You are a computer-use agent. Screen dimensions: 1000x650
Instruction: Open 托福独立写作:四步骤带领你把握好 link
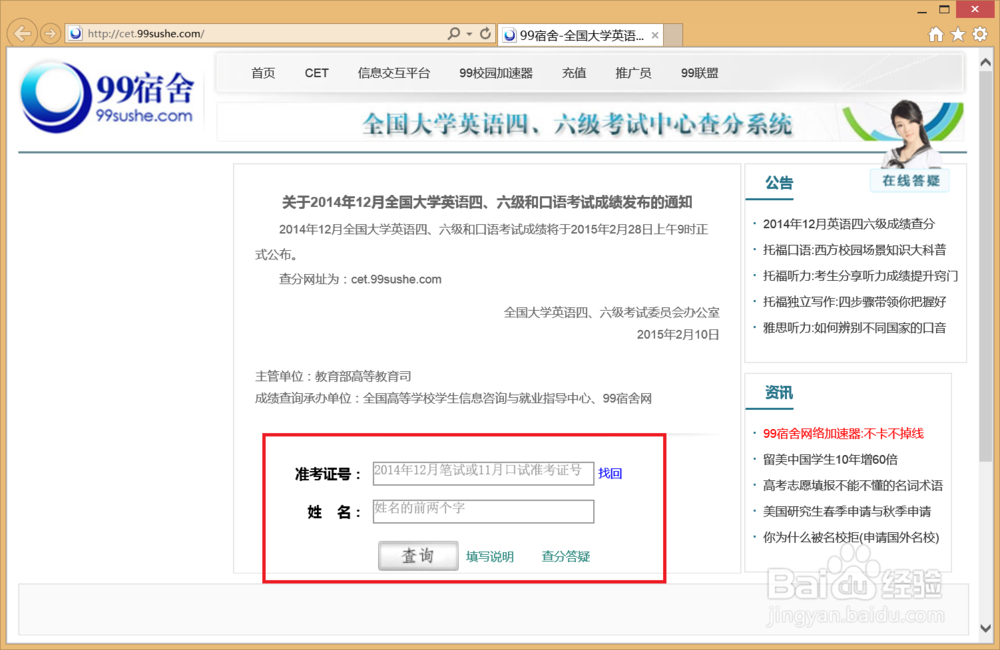tap(854, 302)
